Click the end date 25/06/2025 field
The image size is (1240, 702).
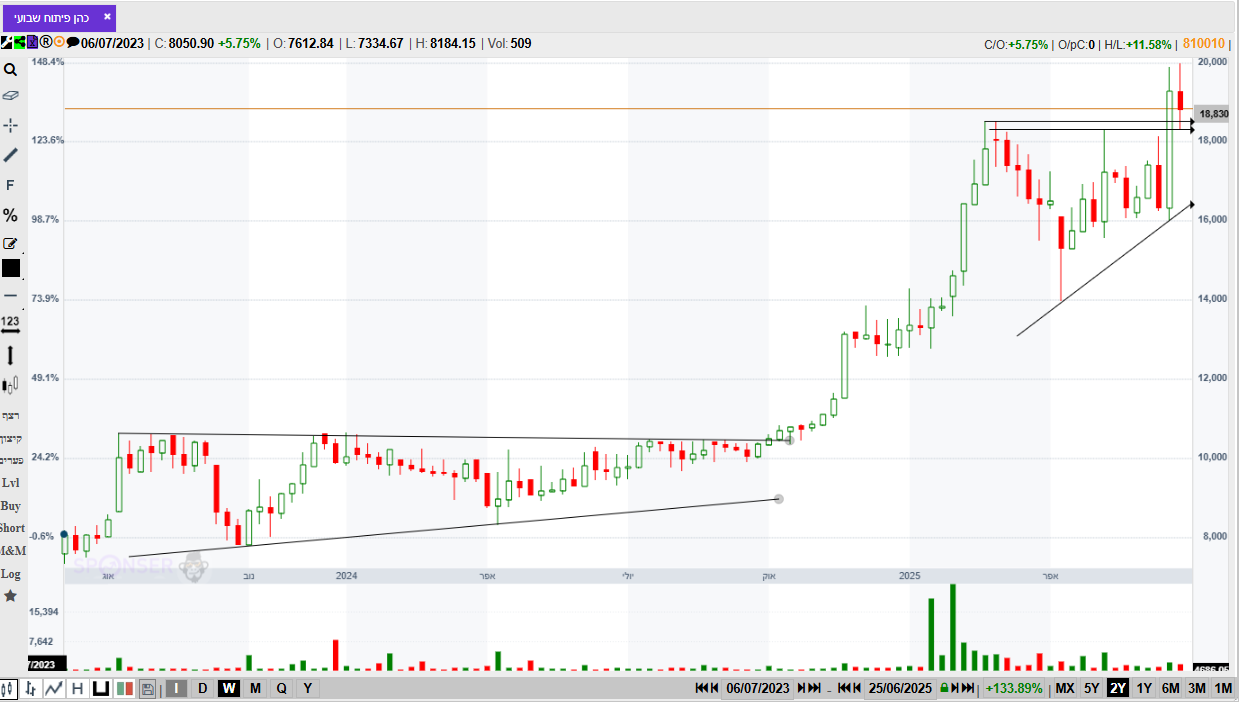coord(900,688)
